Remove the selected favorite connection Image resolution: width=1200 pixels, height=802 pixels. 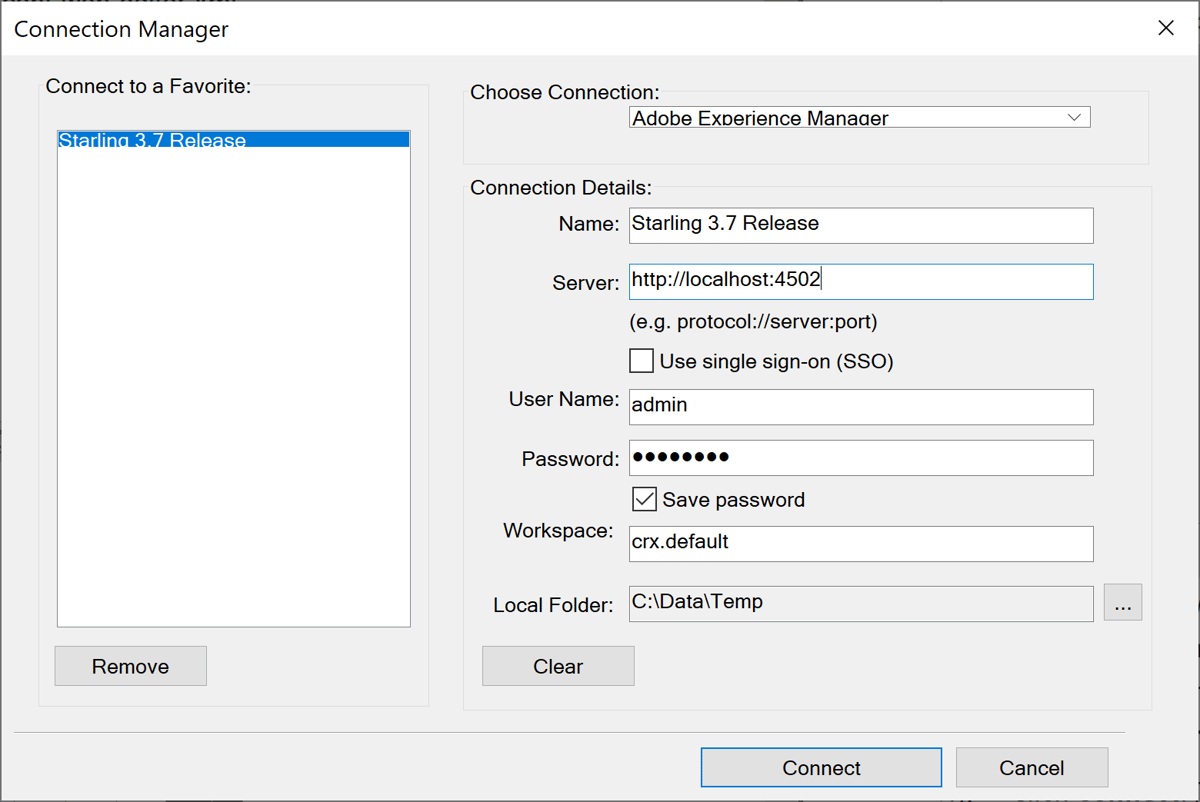coord(130,665)
